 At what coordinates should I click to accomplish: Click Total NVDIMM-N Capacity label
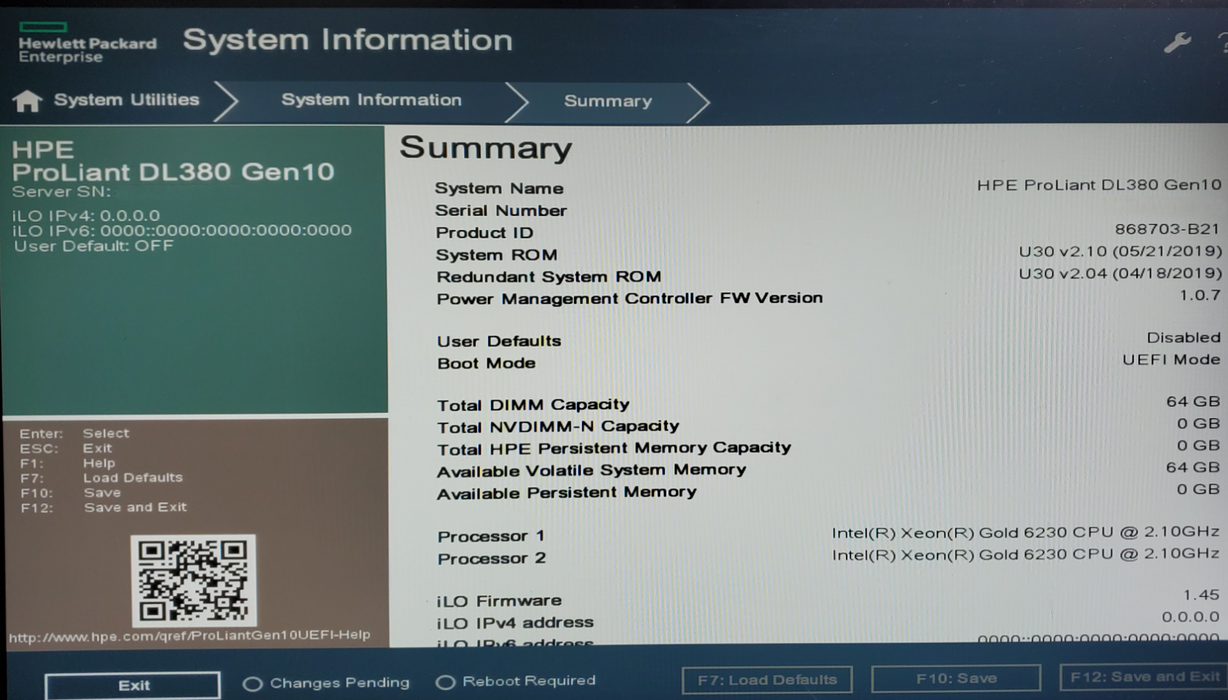(558, 426)
